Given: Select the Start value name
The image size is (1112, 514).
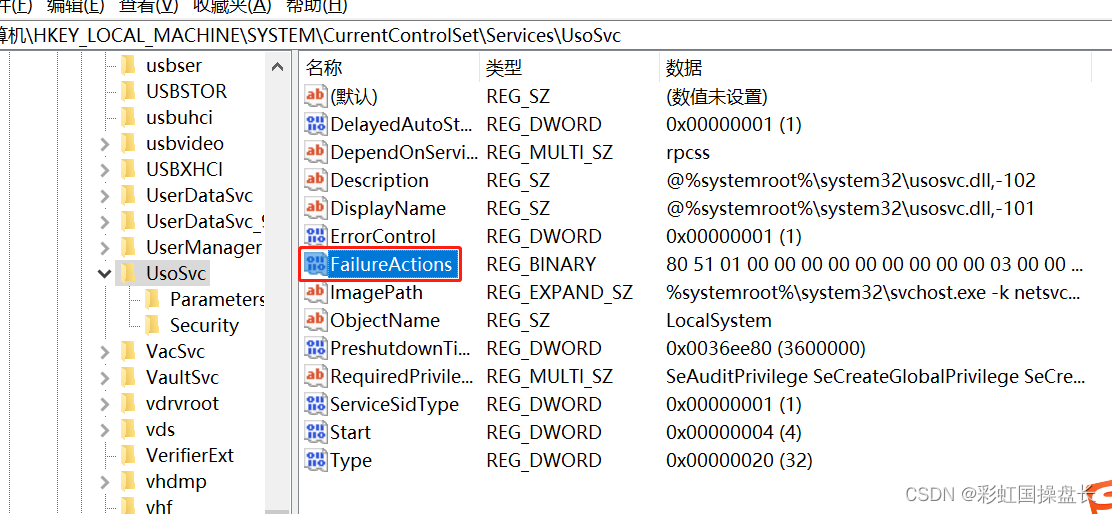Looking at the screenshot, I should (350, 432).
